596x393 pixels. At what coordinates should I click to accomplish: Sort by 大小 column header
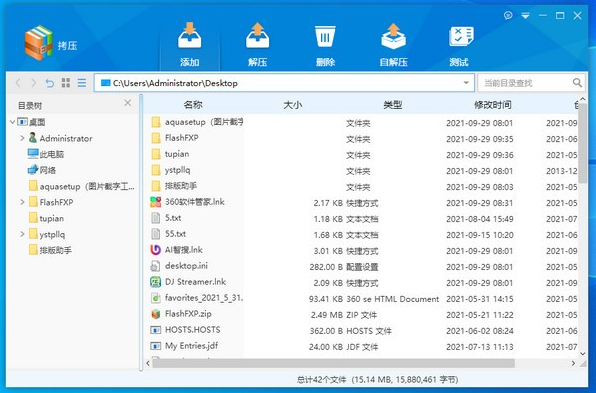click(293, 105)
